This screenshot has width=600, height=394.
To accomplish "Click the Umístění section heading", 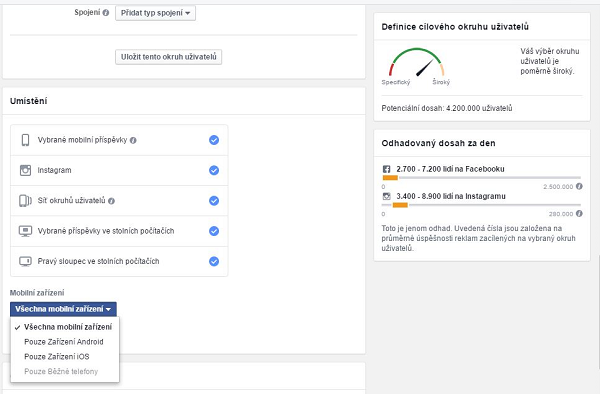I will tap(29, 101).
